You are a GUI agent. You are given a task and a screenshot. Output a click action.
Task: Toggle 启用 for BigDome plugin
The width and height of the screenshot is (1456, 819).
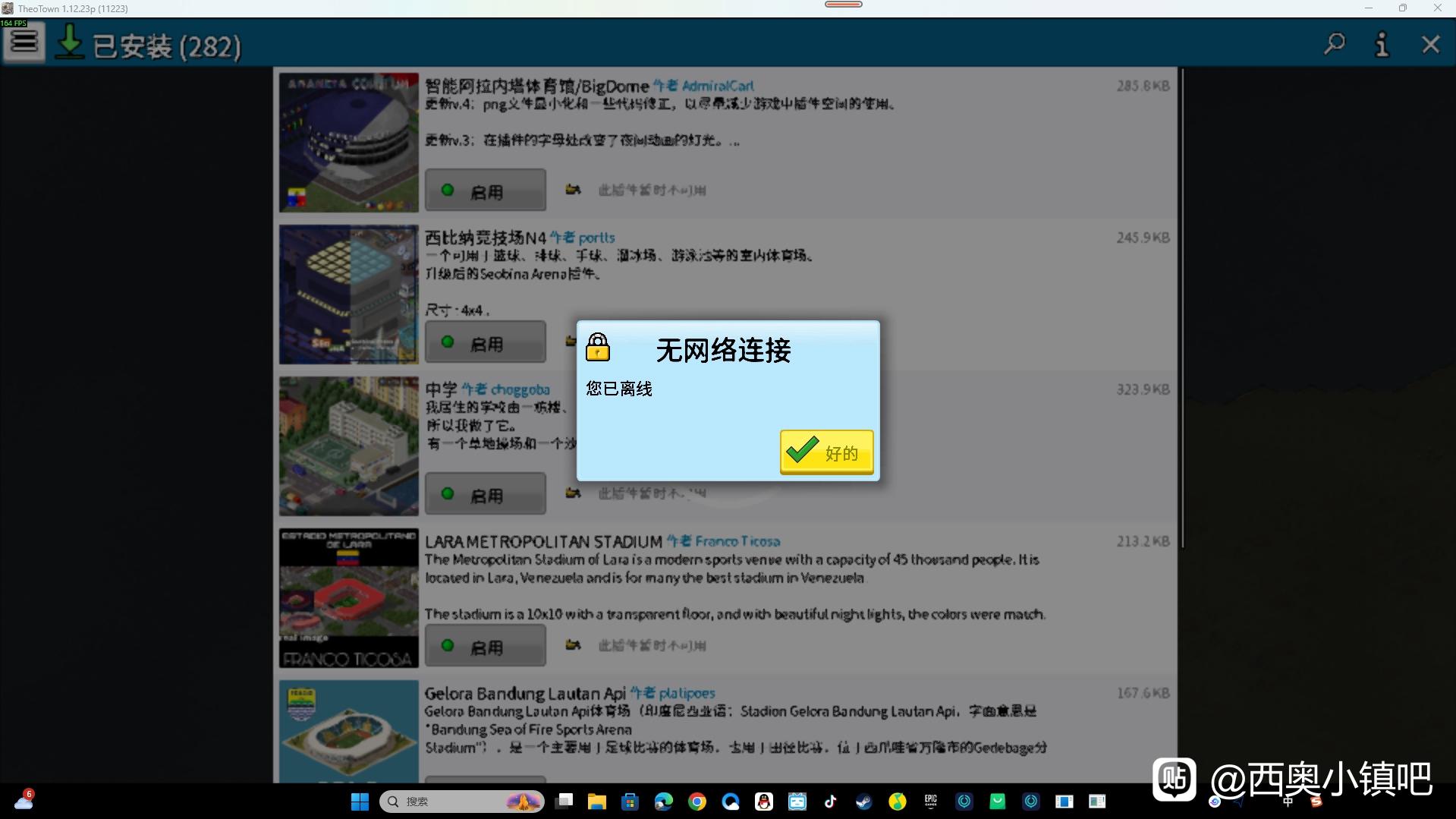click(x=485, y=191)
